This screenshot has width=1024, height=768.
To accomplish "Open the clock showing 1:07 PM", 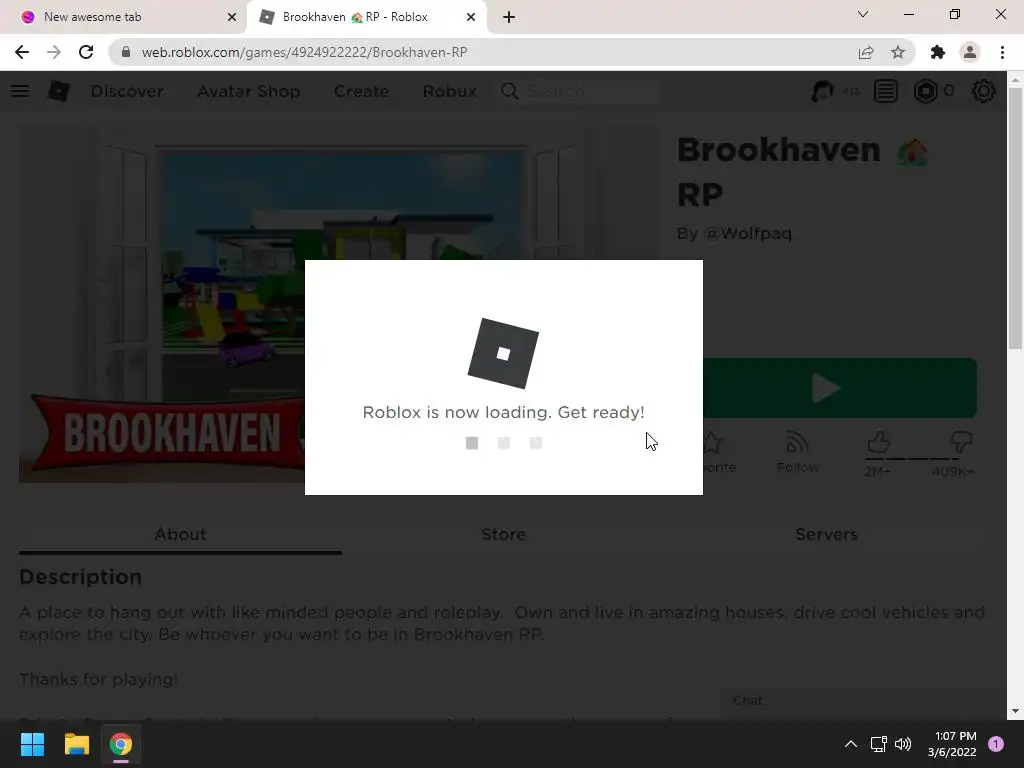I will 952,744.
